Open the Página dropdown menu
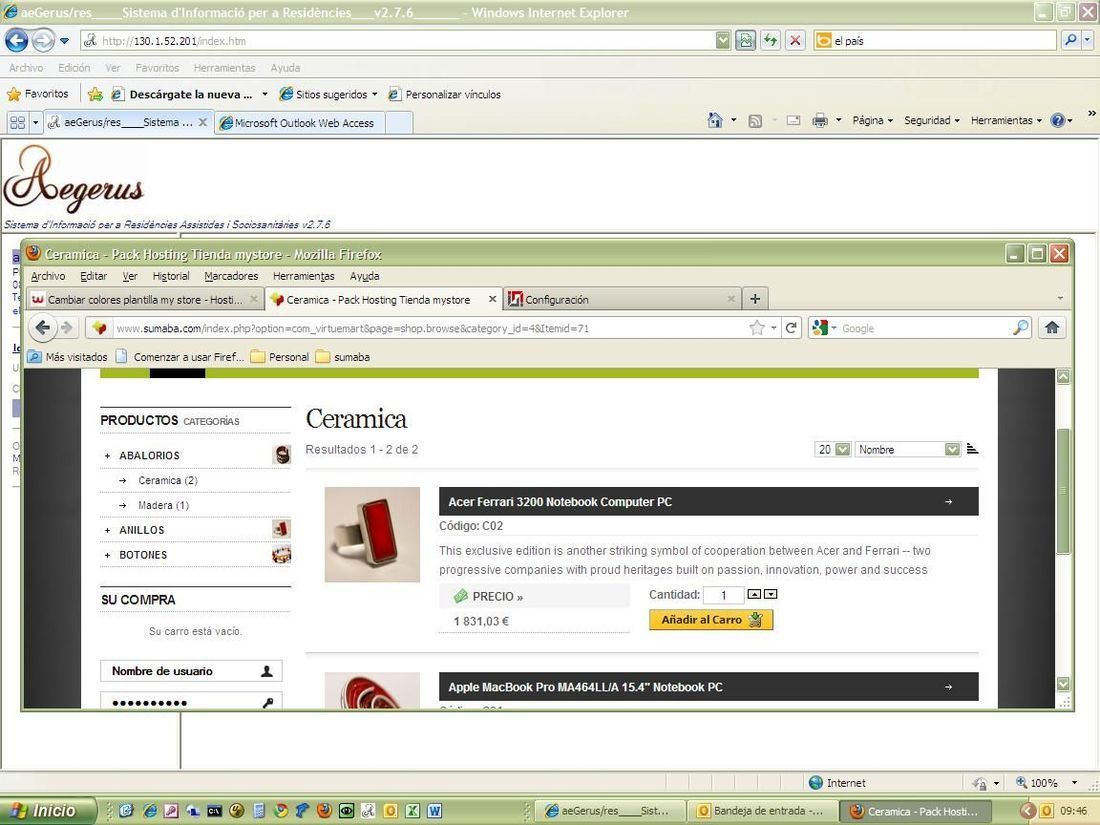 [873, 121]
